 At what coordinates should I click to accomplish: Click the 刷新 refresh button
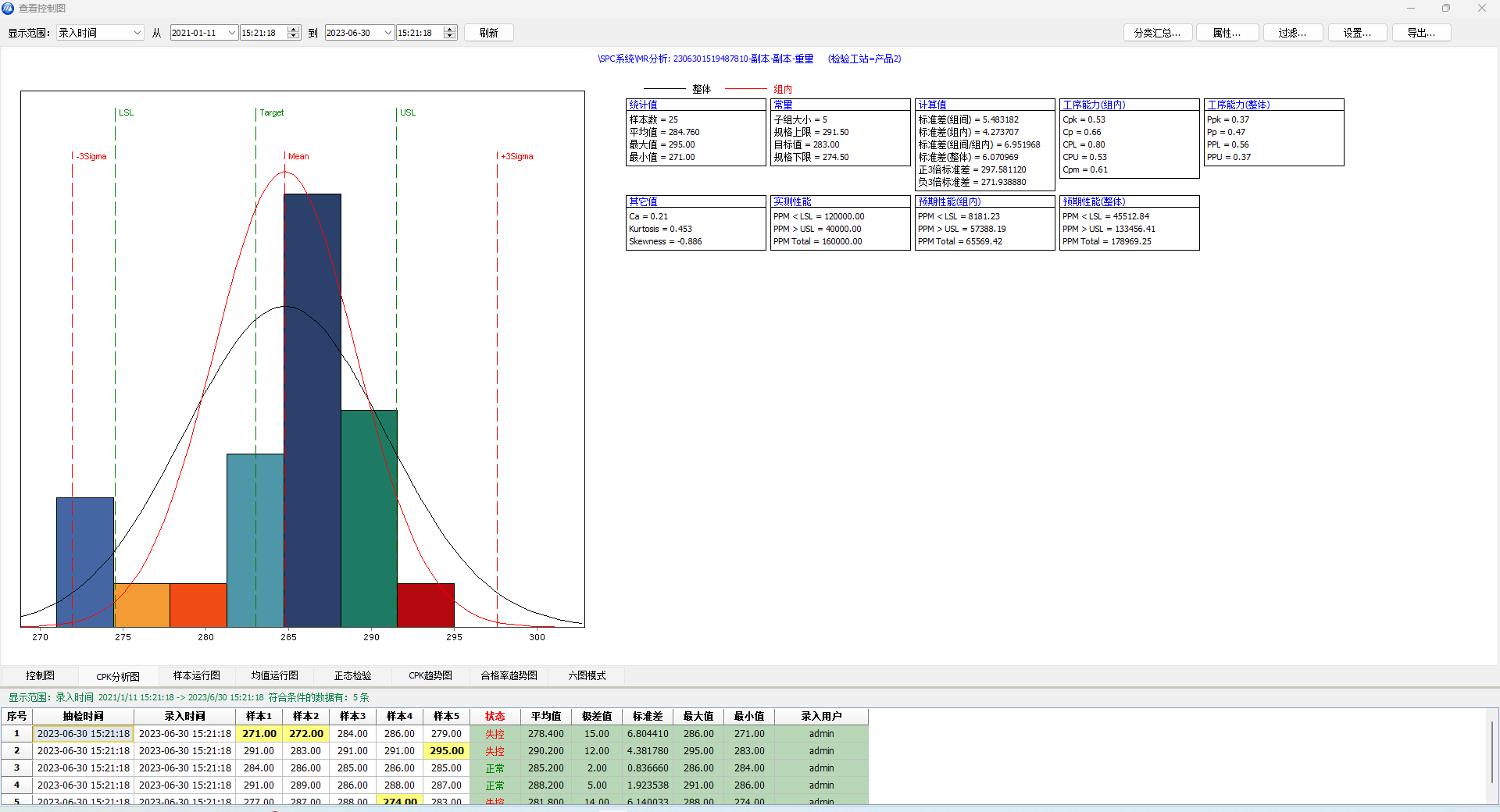tap(489, 33)
